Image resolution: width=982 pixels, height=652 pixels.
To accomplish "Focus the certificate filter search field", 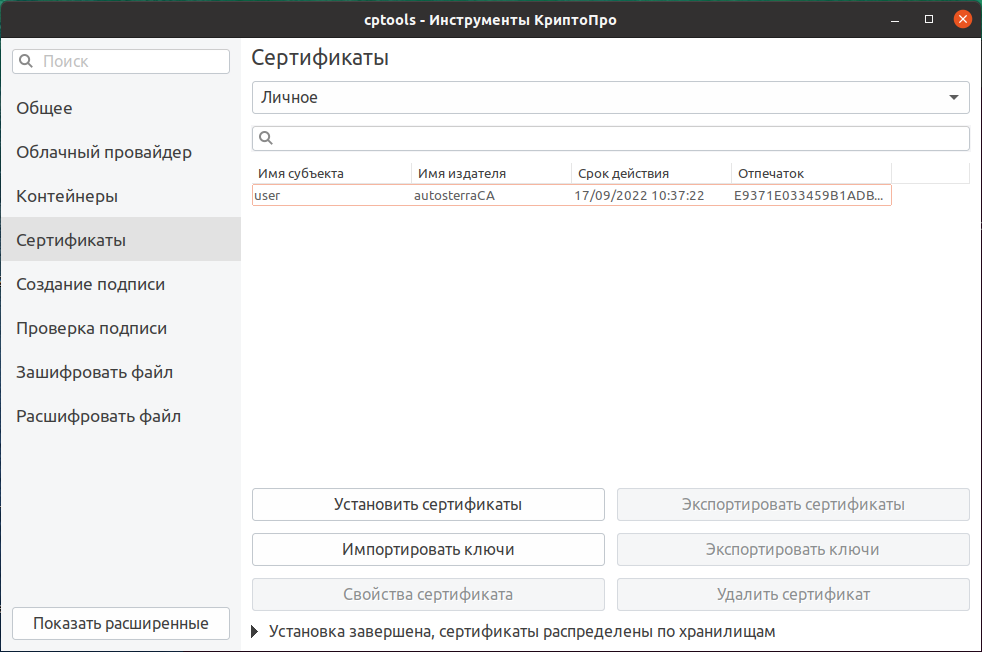I will (x=611, y=138).
